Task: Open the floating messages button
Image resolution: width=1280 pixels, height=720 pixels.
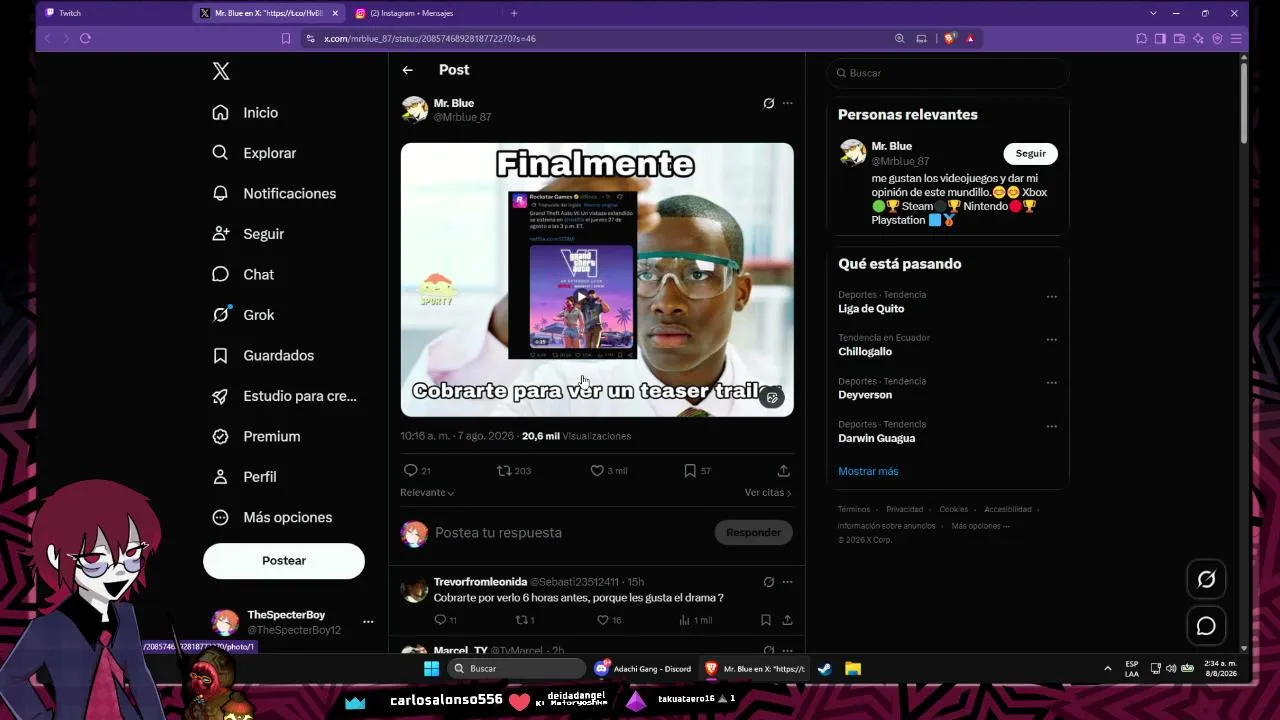Action: (1206, 626)
